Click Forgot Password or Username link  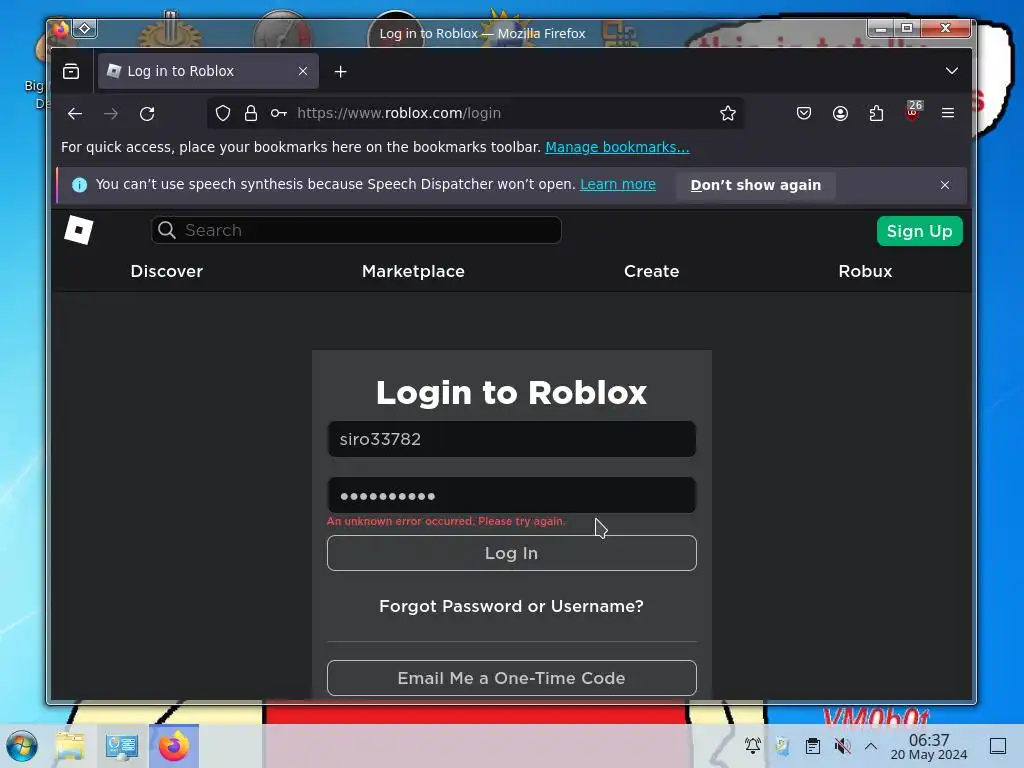511,607
